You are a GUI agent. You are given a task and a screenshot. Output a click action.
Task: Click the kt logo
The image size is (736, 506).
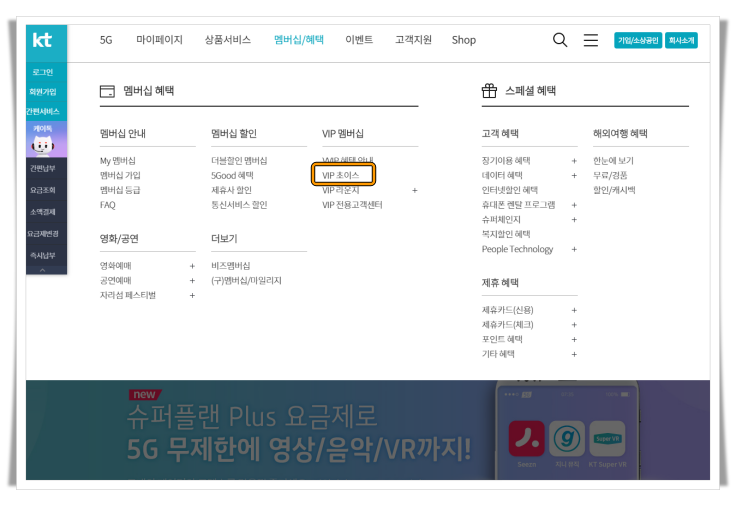click(x=42, y=40)
